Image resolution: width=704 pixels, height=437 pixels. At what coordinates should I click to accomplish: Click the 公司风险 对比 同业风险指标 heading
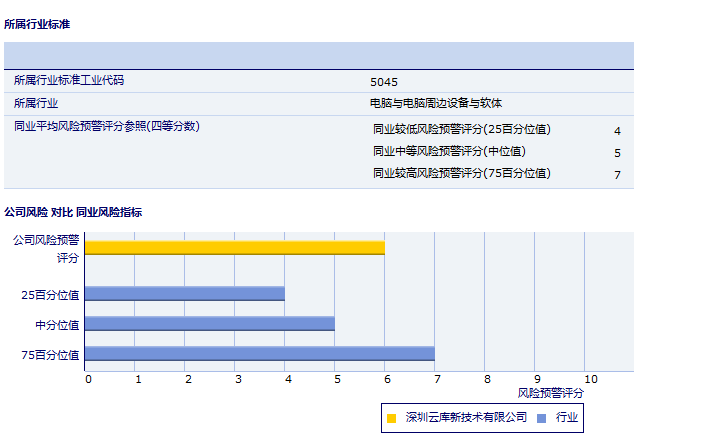click(x=73, y=212)
